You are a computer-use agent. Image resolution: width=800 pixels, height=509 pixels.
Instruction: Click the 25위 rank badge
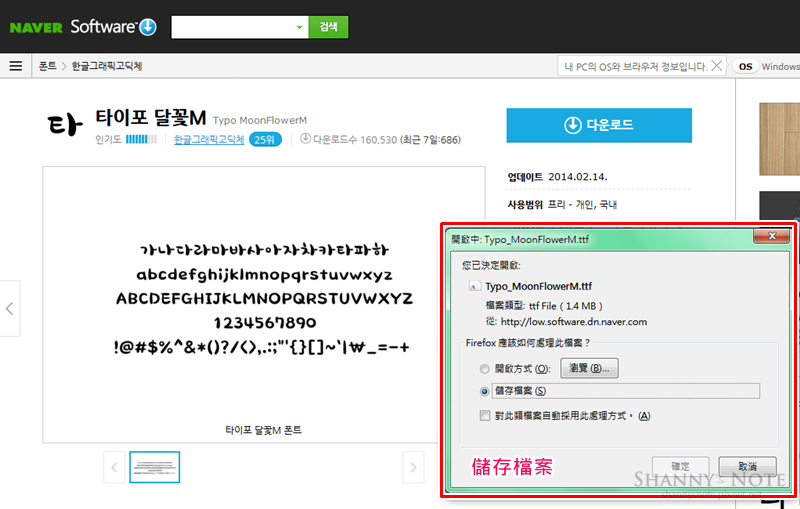(265, 140)
